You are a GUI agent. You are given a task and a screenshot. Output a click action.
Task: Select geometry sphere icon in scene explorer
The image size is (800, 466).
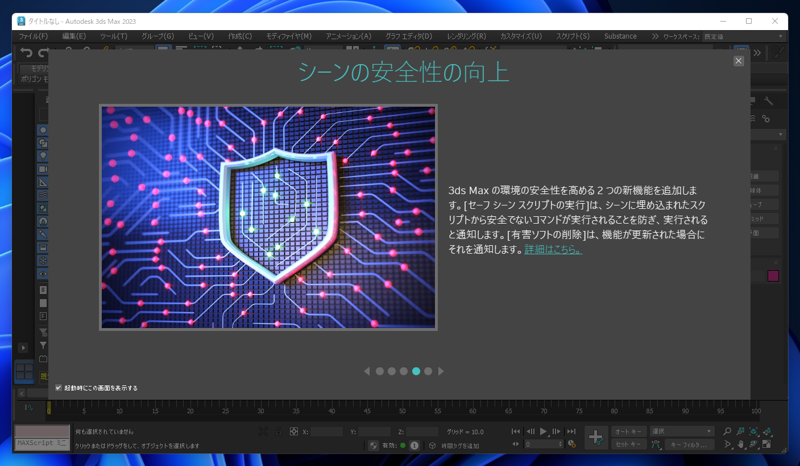click(43, 130)
